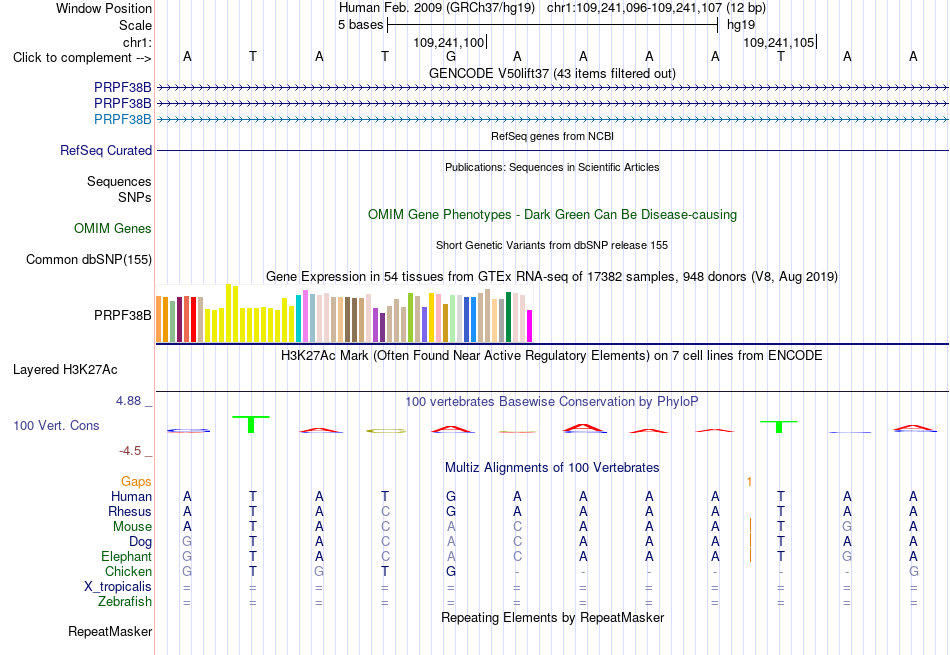Click the Window Position label
This screenshot has width=950, height=655.
coord(104,8)
